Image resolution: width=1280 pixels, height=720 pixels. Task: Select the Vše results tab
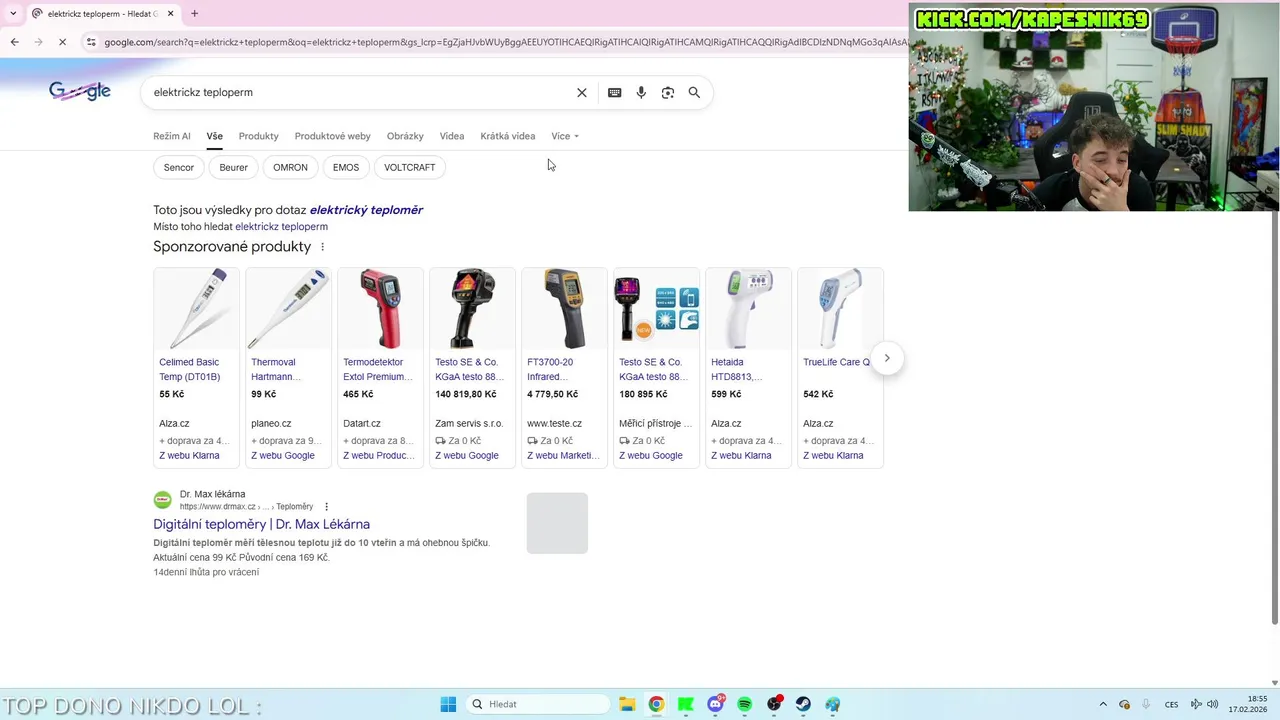click(x=215, y=136)
